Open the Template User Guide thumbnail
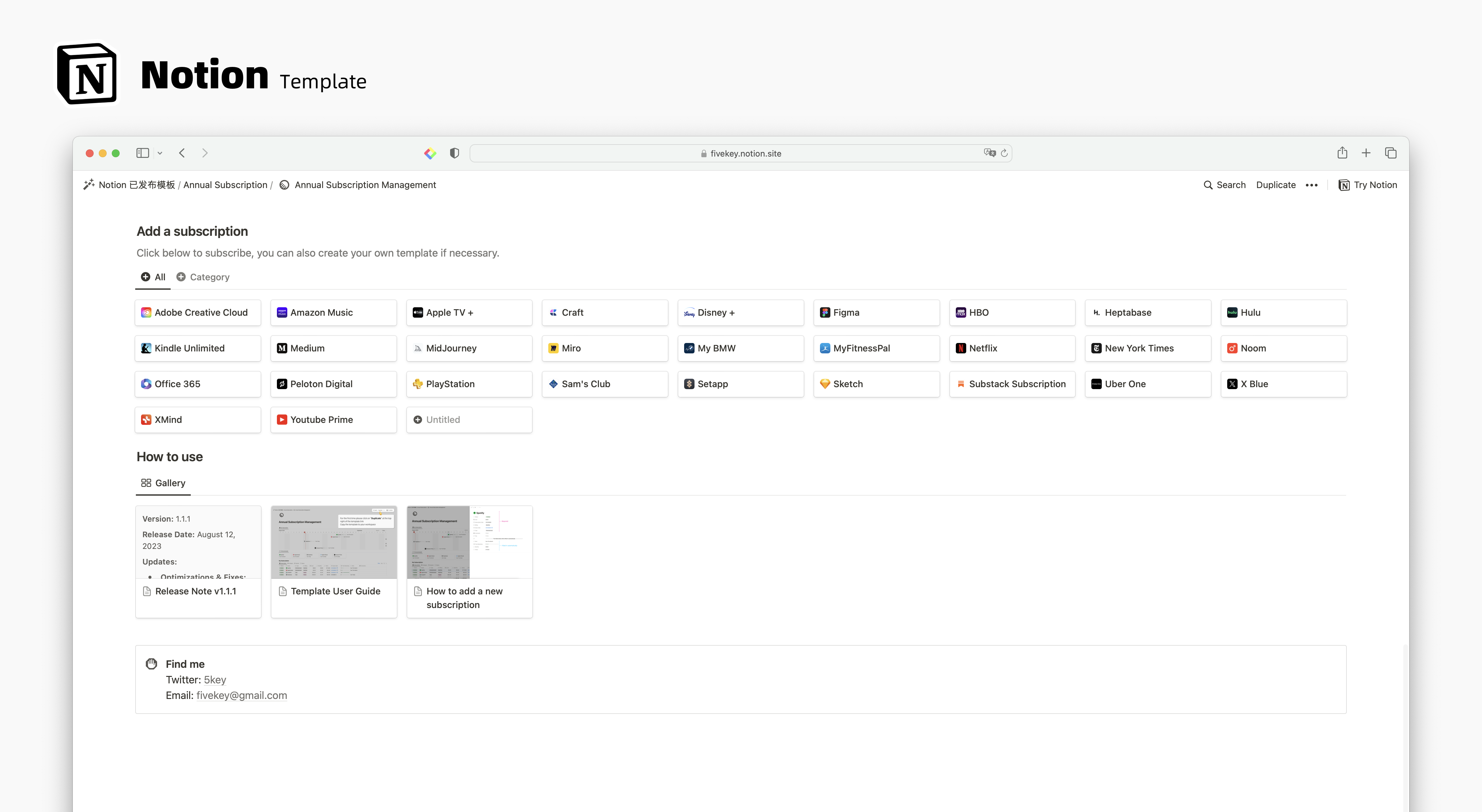The image size is (1482, 812). coord(334,542)
